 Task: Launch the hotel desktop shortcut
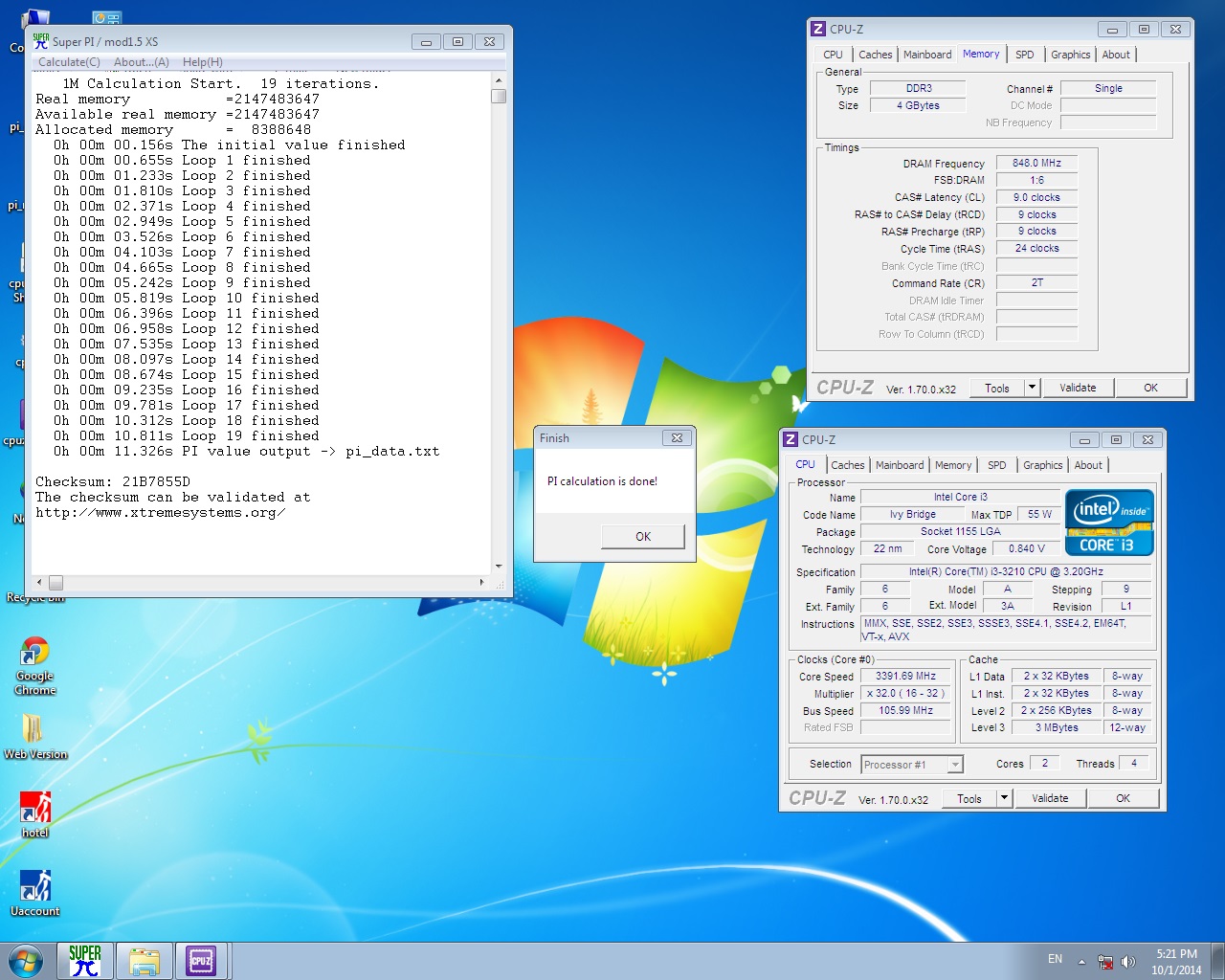tap(35, 813)
